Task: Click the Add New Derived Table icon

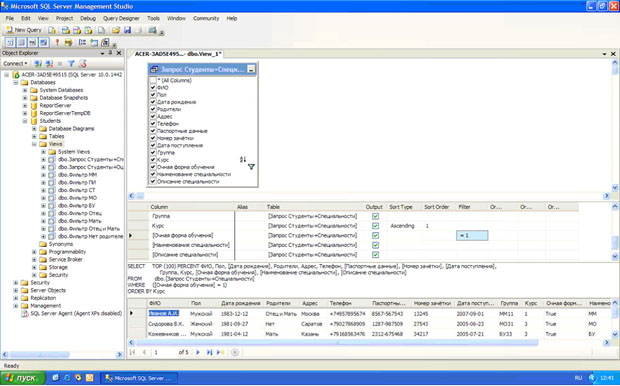Action: [x=105, y=42]
